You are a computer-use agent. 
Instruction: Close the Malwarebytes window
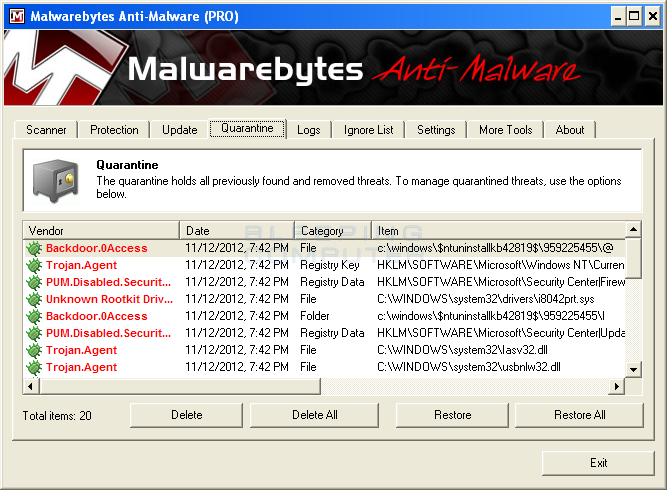(x=652, y=17)
